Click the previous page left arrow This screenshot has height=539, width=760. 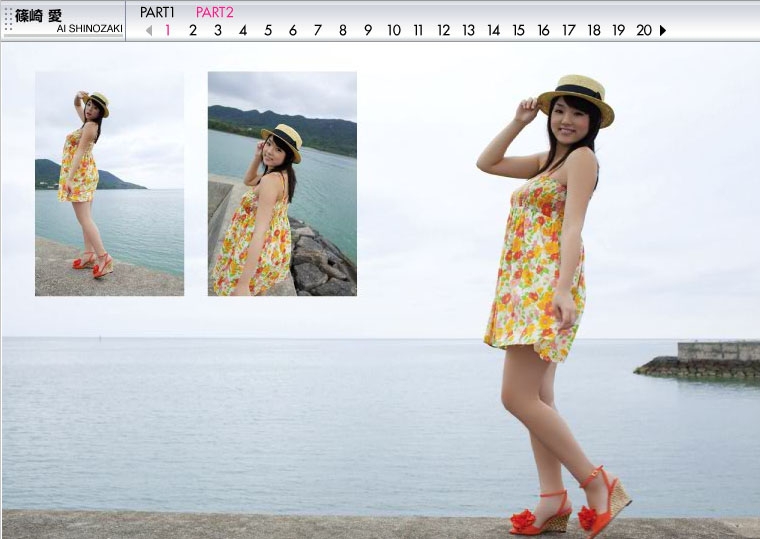pos(149,30)
